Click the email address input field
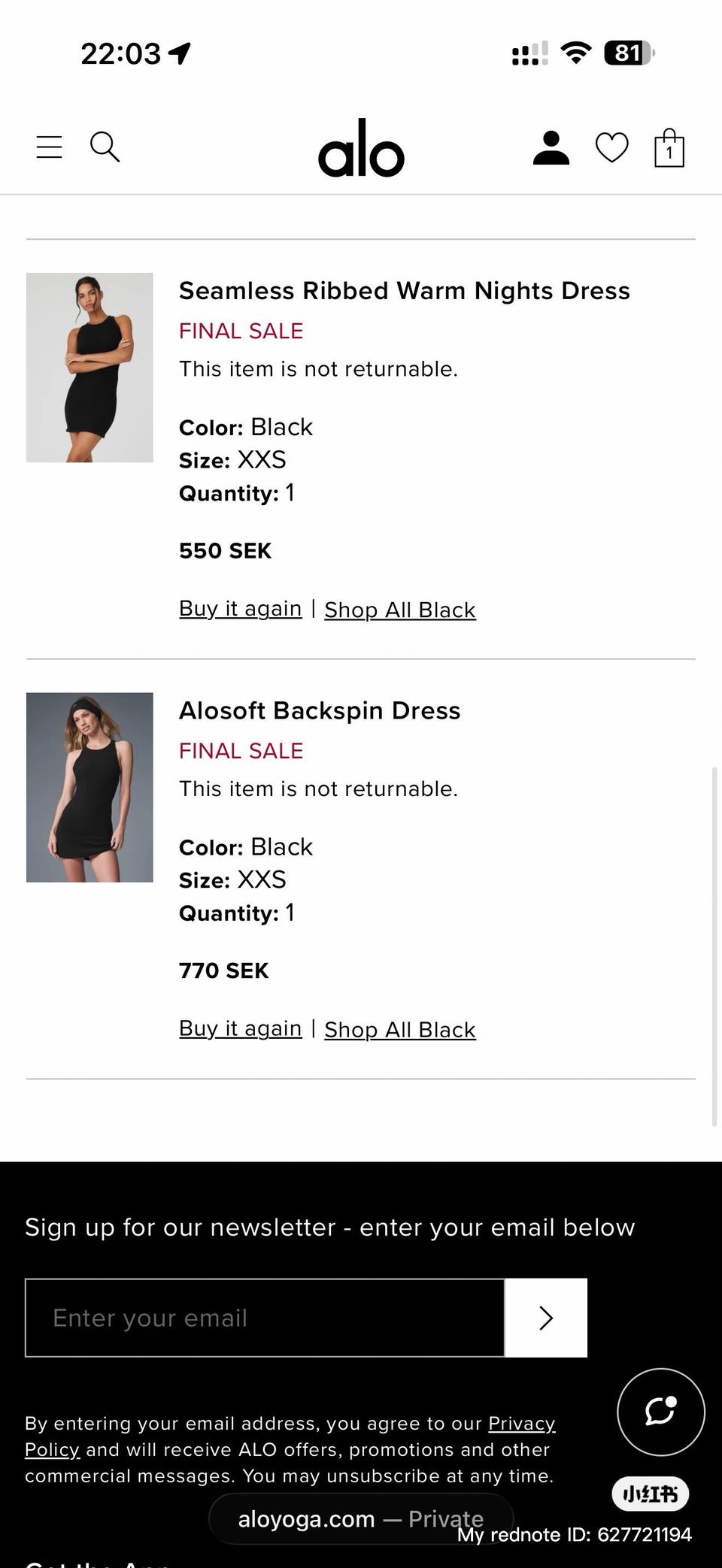 pos(265,1317)
